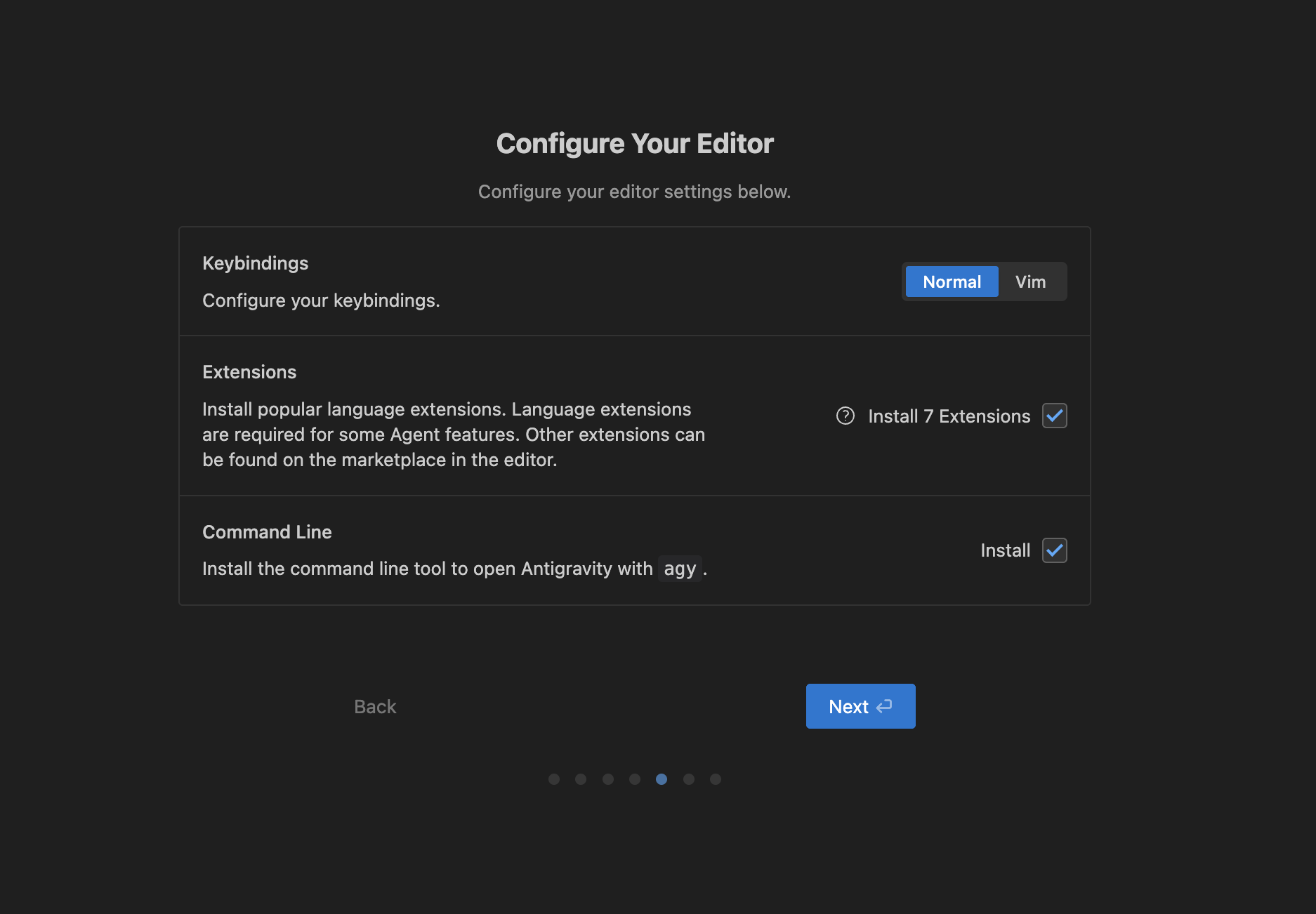Viewport: 1316px width, 914px height.
Task: Click the second pagination dot
Action: pyautogui.click(x=581, y=779)
